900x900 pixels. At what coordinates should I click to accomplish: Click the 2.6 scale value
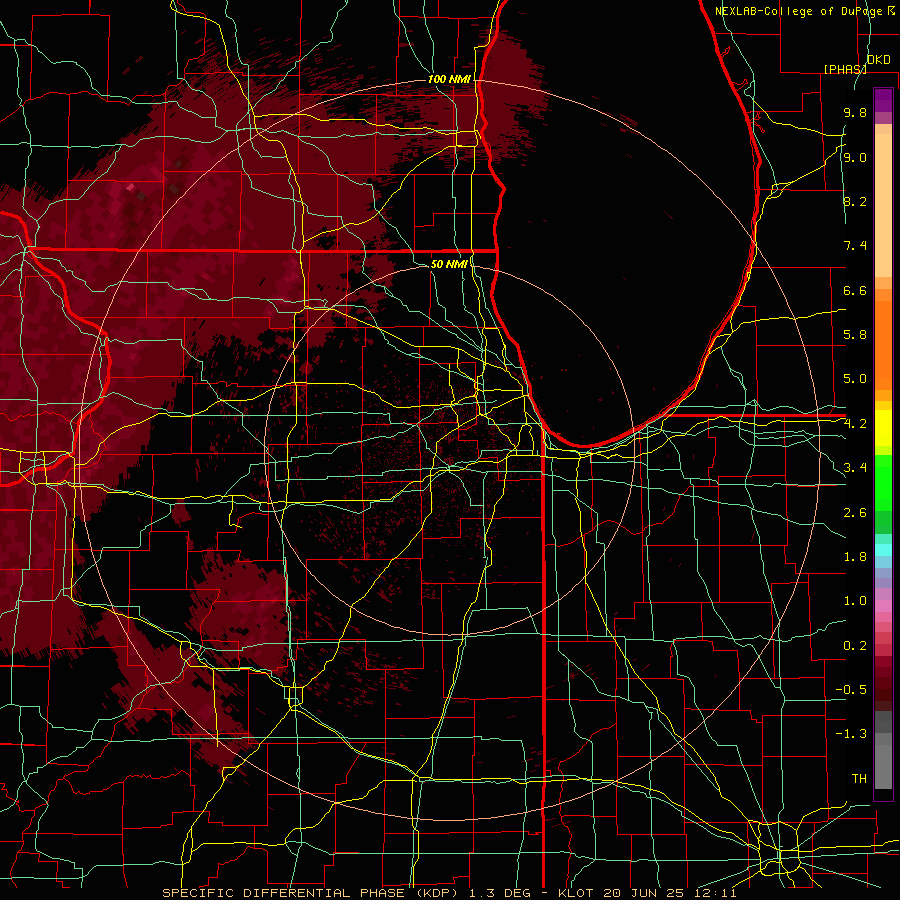pyautogui.click(x=855, y=513)
